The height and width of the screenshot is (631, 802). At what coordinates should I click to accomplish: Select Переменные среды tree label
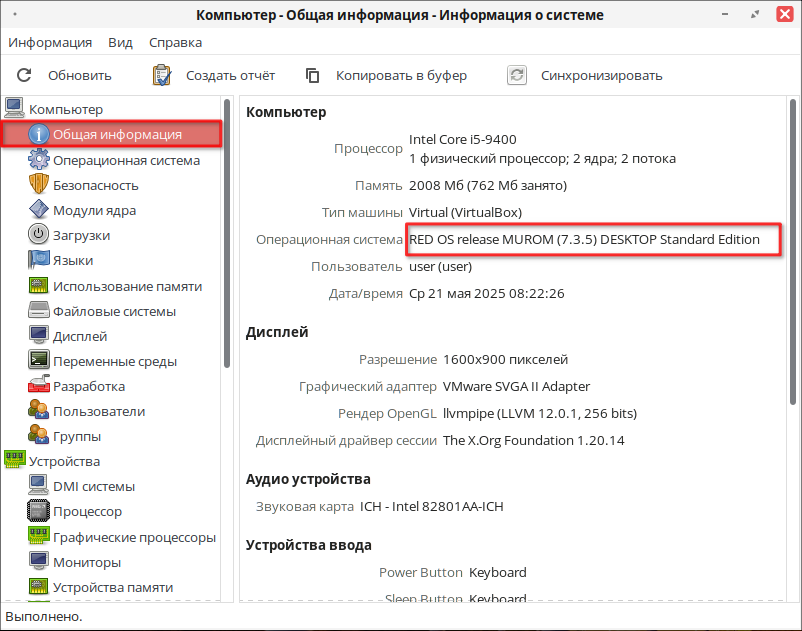[x=115, y=361]
